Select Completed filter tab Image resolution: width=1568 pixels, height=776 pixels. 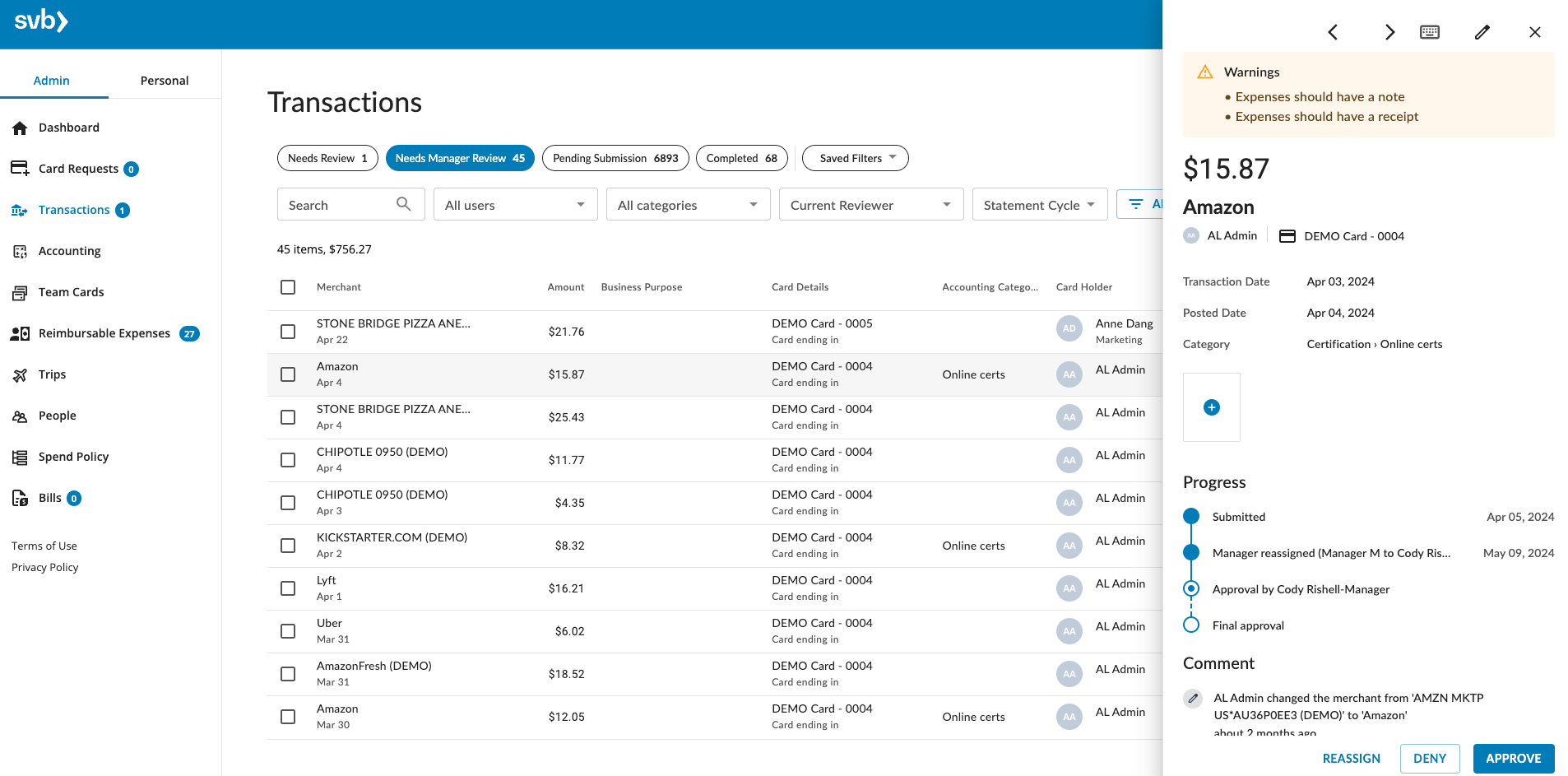[x=742, y=158]
